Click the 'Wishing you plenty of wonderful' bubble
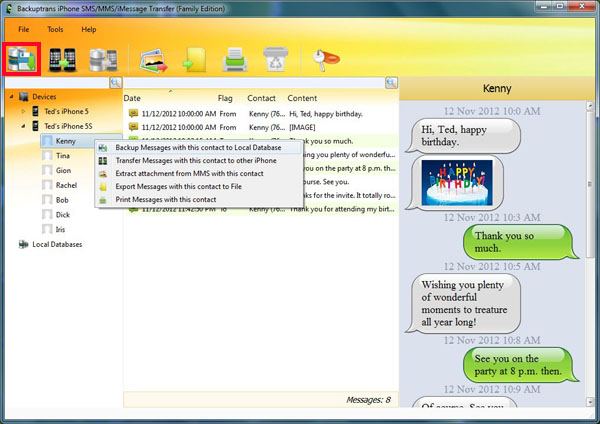This screenshot has height=424, width=600. tap(463, 303)
